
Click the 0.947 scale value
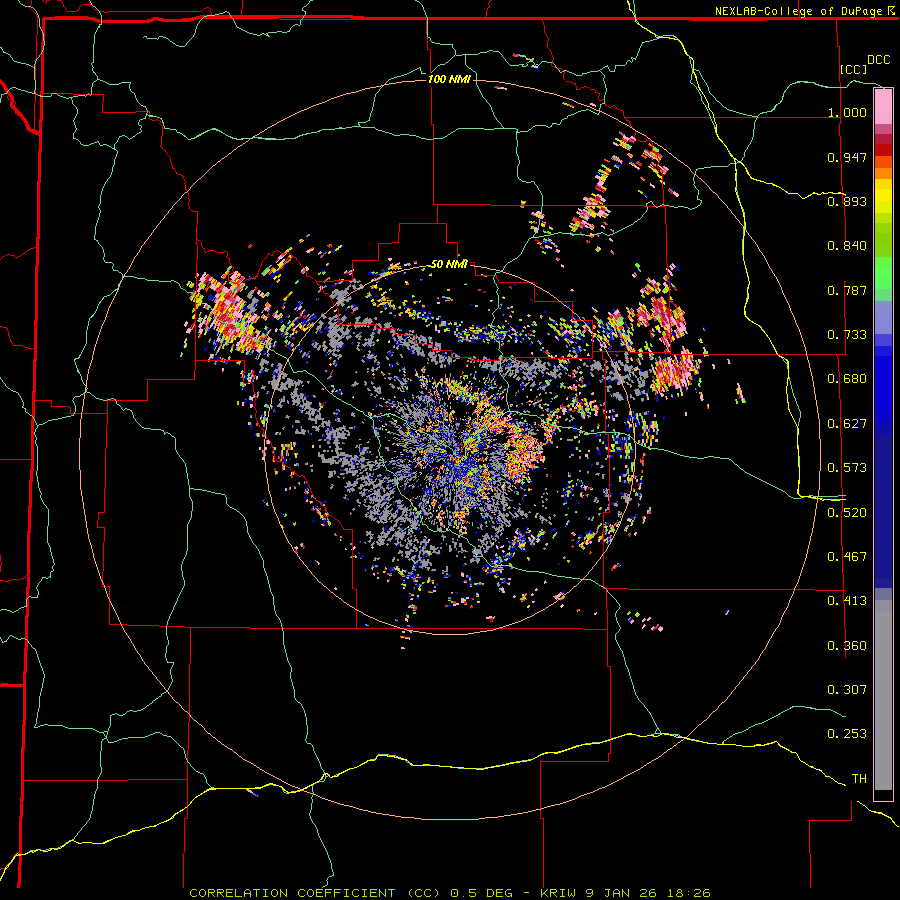tap(847, 157)
